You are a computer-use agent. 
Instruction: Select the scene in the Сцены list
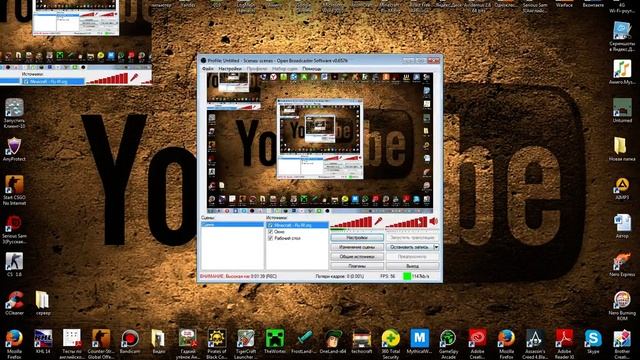(x=233, y=224)
